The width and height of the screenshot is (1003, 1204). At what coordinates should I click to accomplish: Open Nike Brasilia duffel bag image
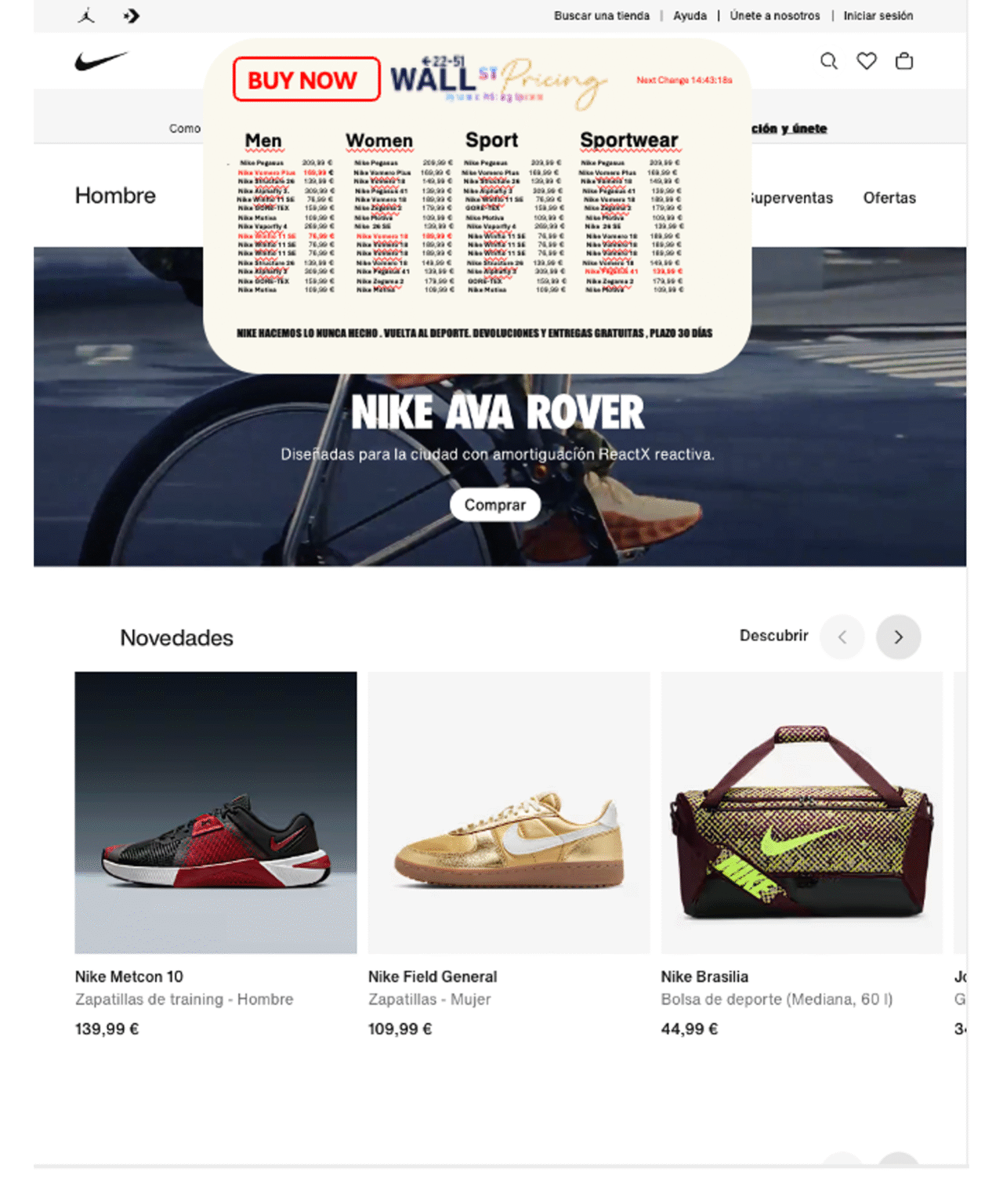coord(802,812)
